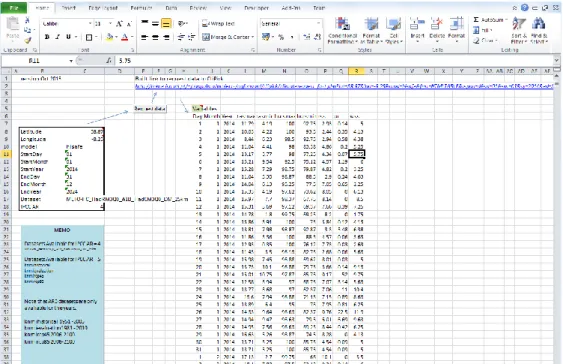Click Decrease Indent icon
Viewport: 563px width, 364px height.
click(x=181, y=37)
